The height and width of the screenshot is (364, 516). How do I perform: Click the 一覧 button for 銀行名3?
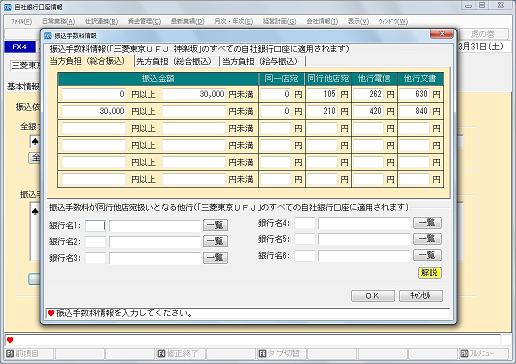[215, 257]
